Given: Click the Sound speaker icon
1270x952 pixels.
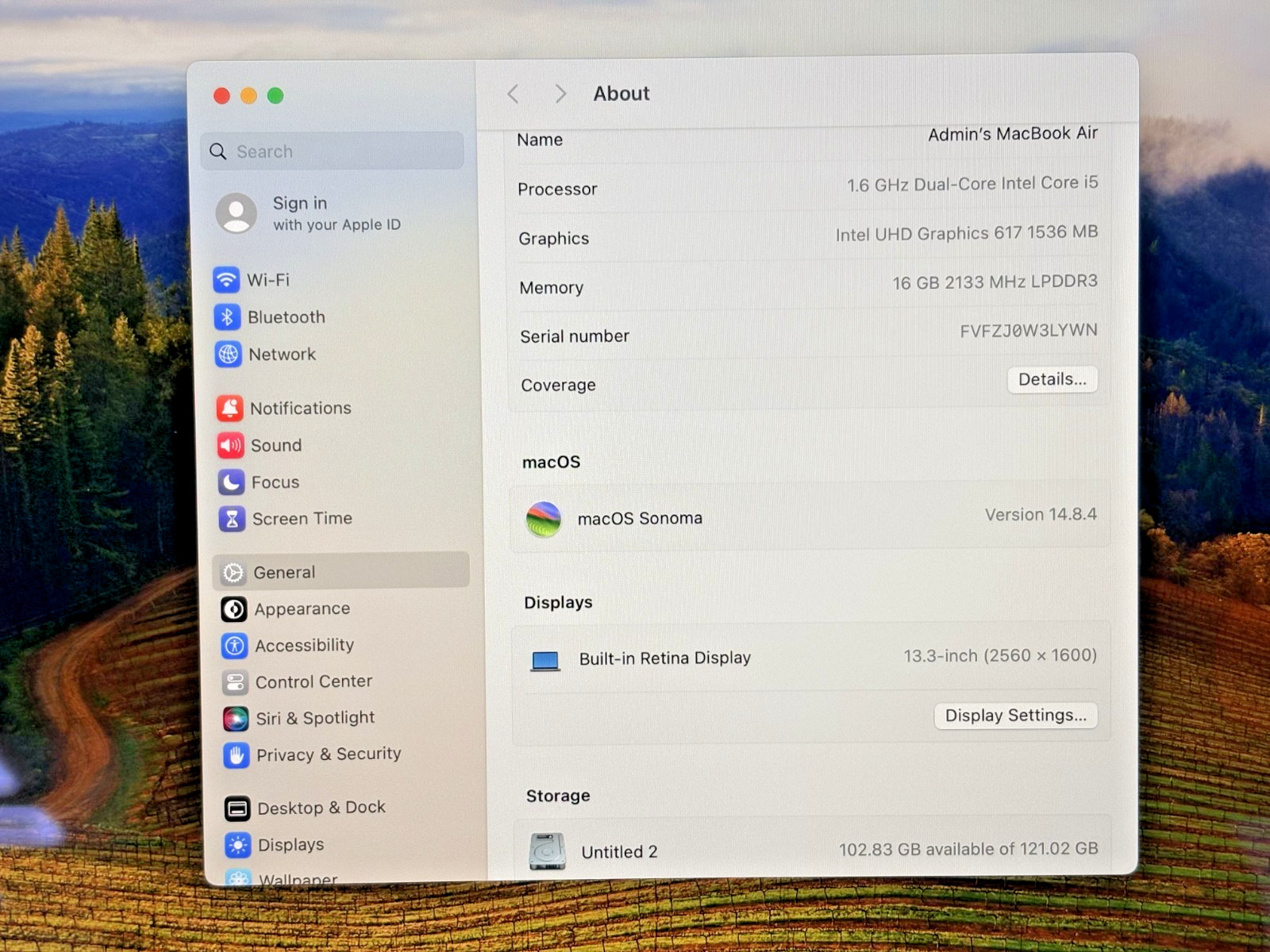Looking at the screenshot, I should pos(230,445).
